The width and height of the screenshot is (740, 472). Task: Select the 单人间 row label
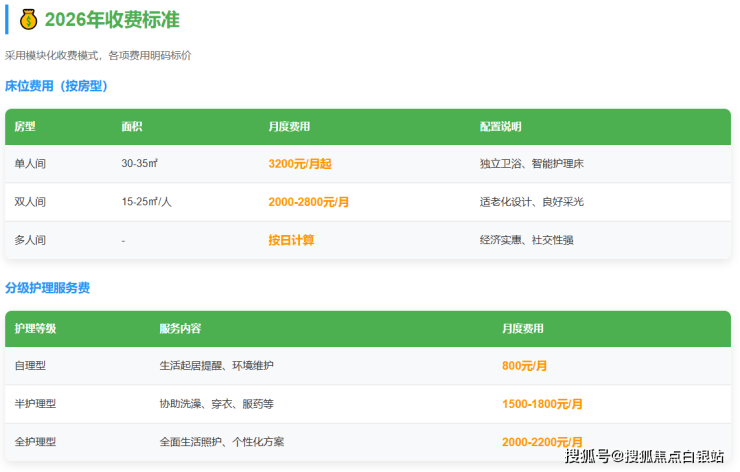tap(30, 163)
